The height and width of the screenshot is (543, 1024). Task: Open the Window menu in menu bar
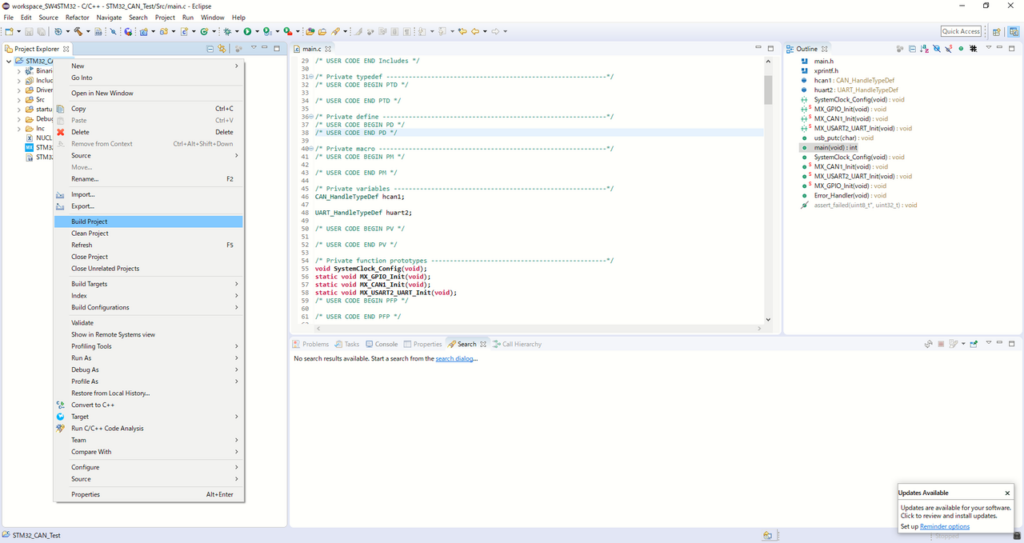tap(212, 18)
